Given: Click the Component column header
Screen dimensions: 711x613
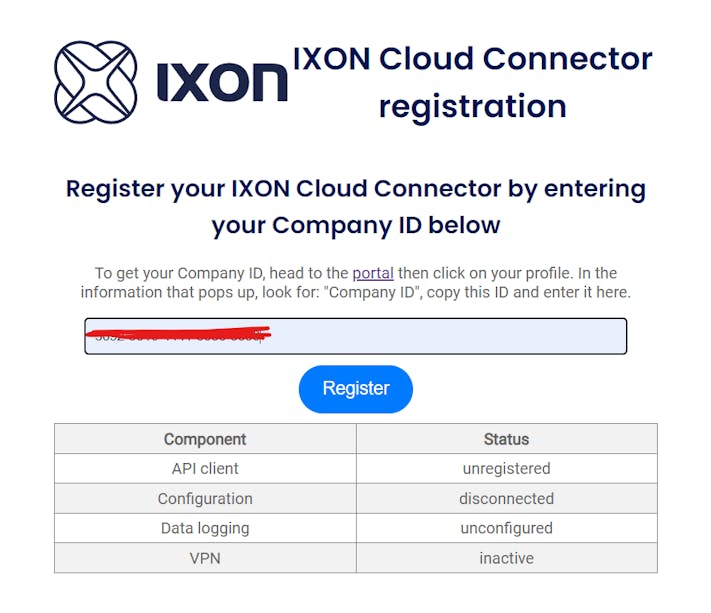Looking at the screenshot, I should pyautogui.click(x=205, y=439).
